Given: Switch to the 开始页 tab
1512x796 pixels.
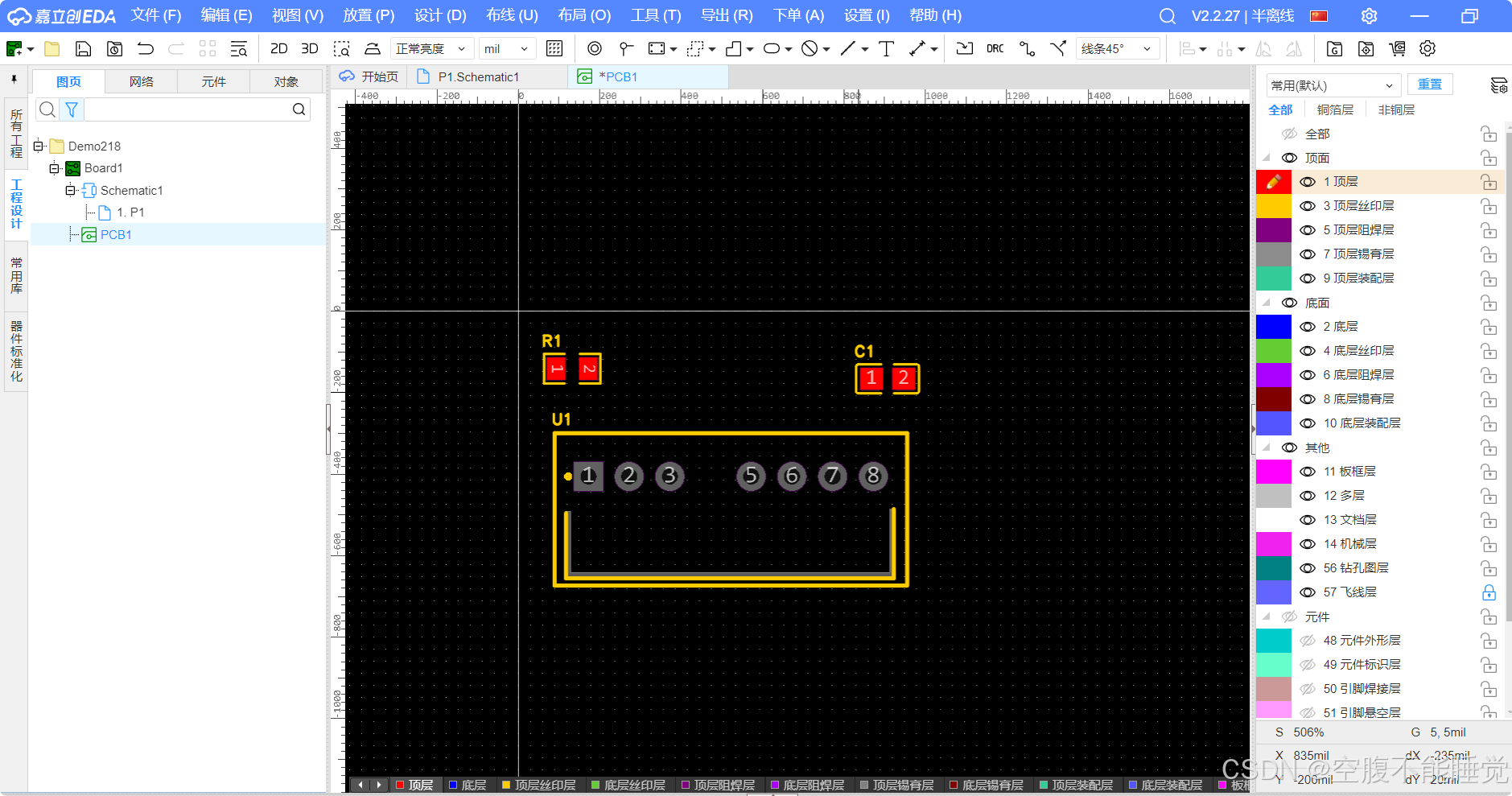Looking at the screenshot, I should click(x=369, y=77).
